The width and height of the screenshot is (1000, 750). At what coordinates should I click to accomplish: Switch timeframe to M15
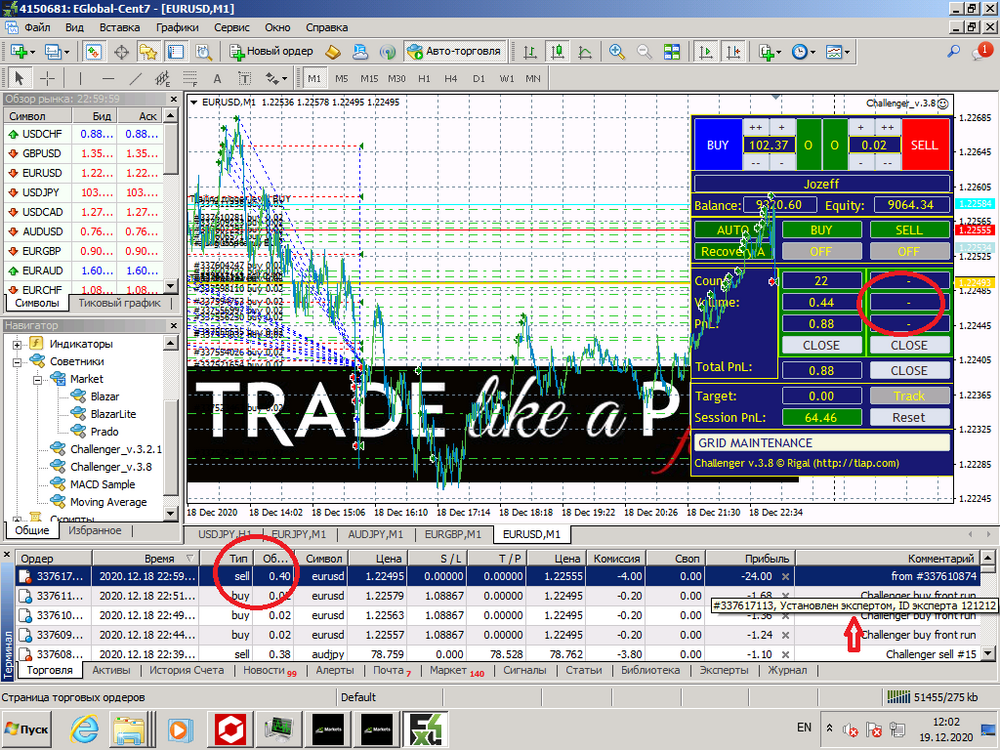[x=369, y=78]
